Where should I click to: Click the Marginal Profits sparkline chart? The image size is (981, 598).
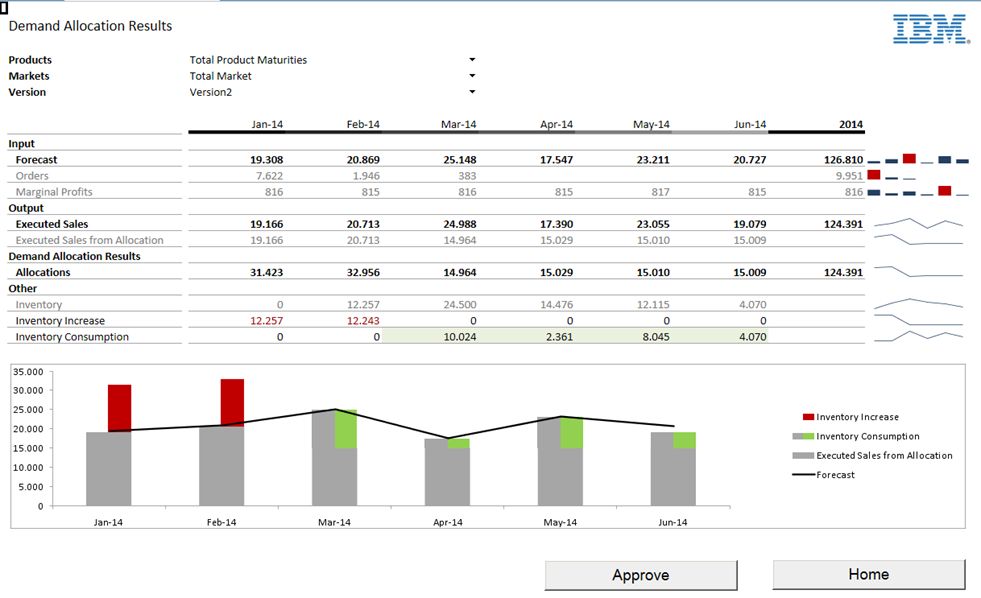918,191
